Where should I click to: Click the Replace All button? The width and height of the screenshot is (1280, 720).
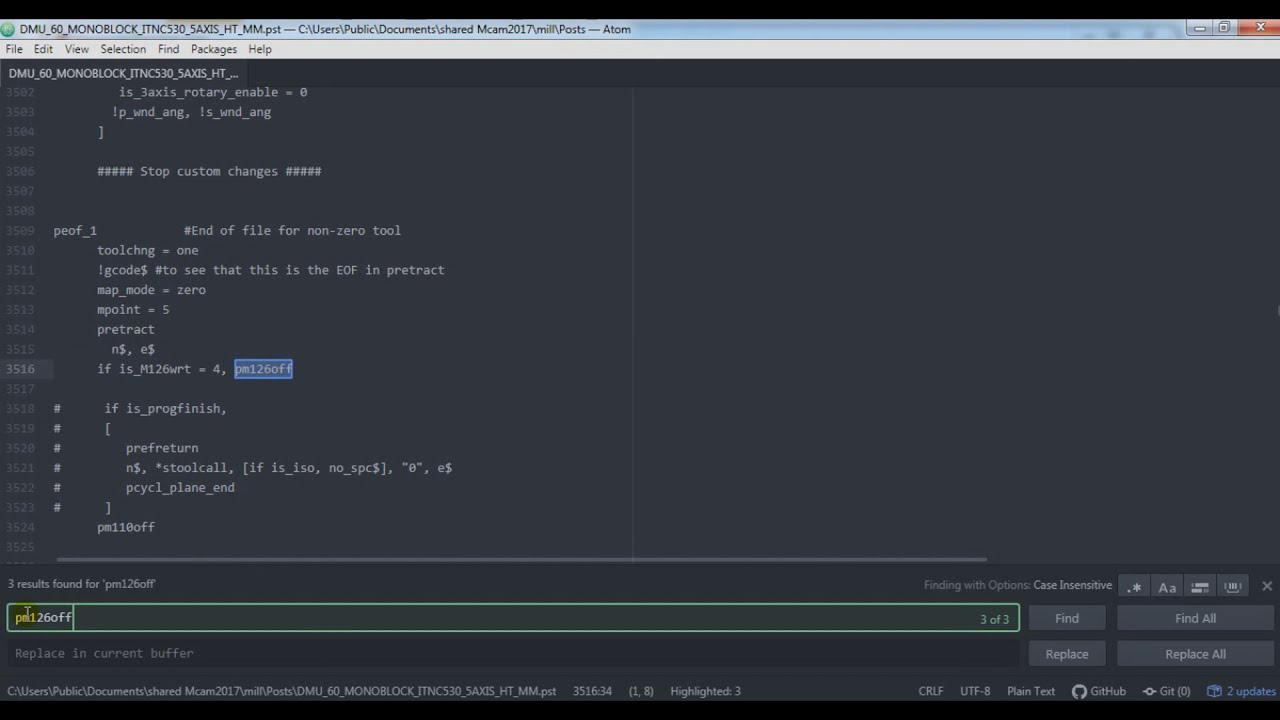[x=1195, y=654]
